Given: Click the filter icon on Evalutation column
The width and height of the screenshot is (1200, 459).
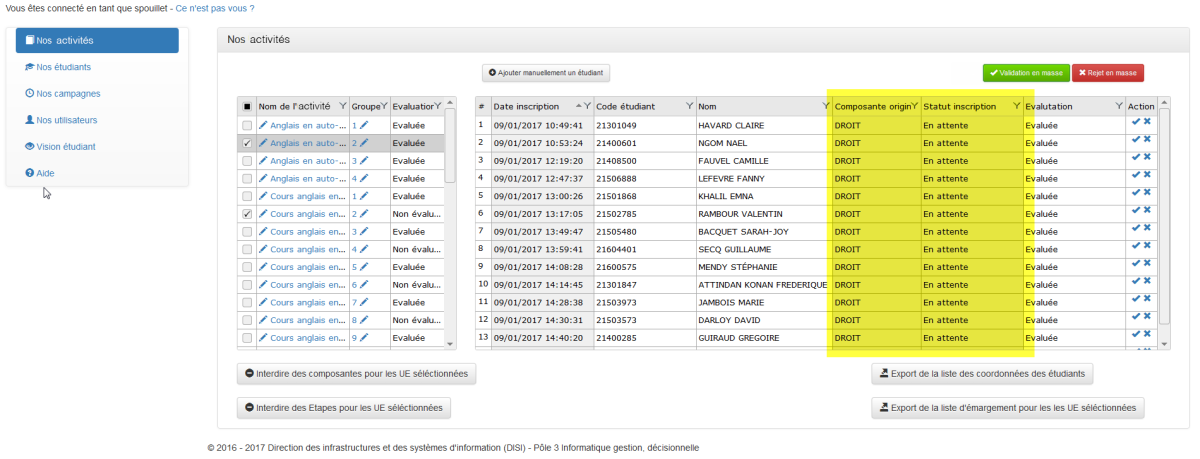Looking at the screenshot, I should 1119,106.
